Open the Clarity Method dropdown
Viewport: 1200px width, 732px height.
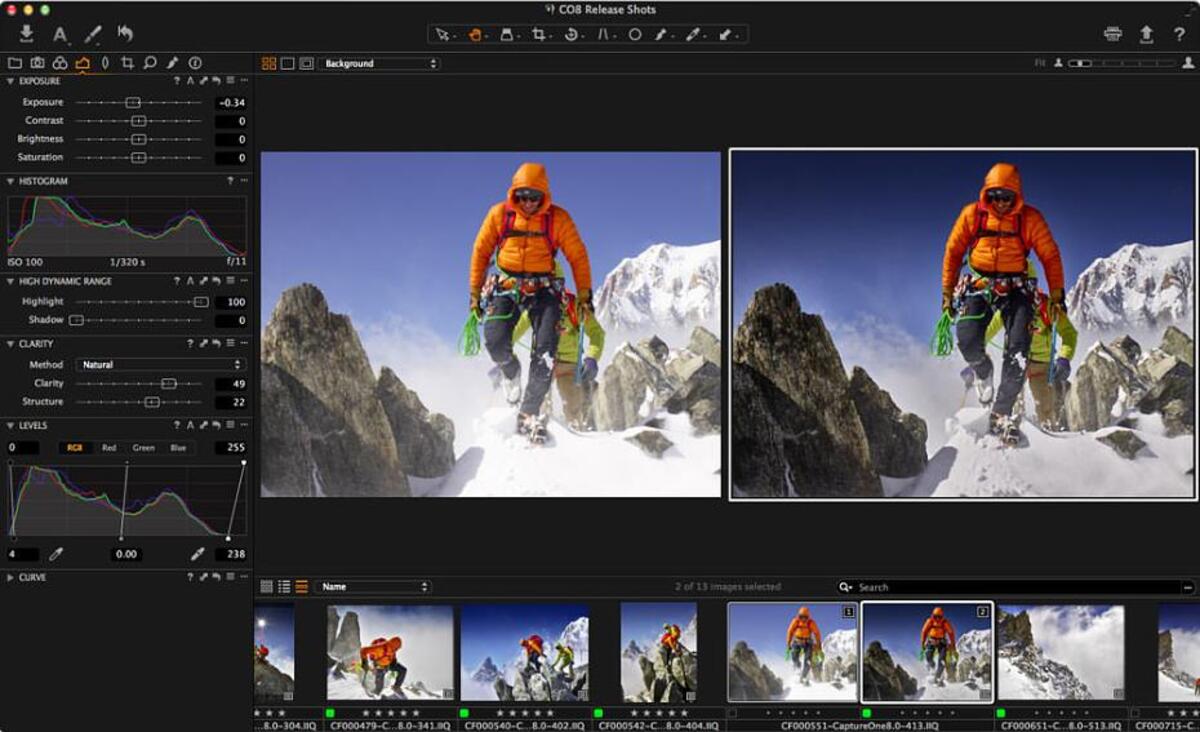[x=160, y=365]
